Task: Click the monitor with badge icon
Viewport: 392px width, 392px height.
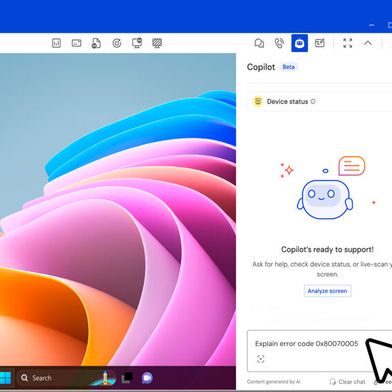Action: pyautogui.click(x=137, y=43)
